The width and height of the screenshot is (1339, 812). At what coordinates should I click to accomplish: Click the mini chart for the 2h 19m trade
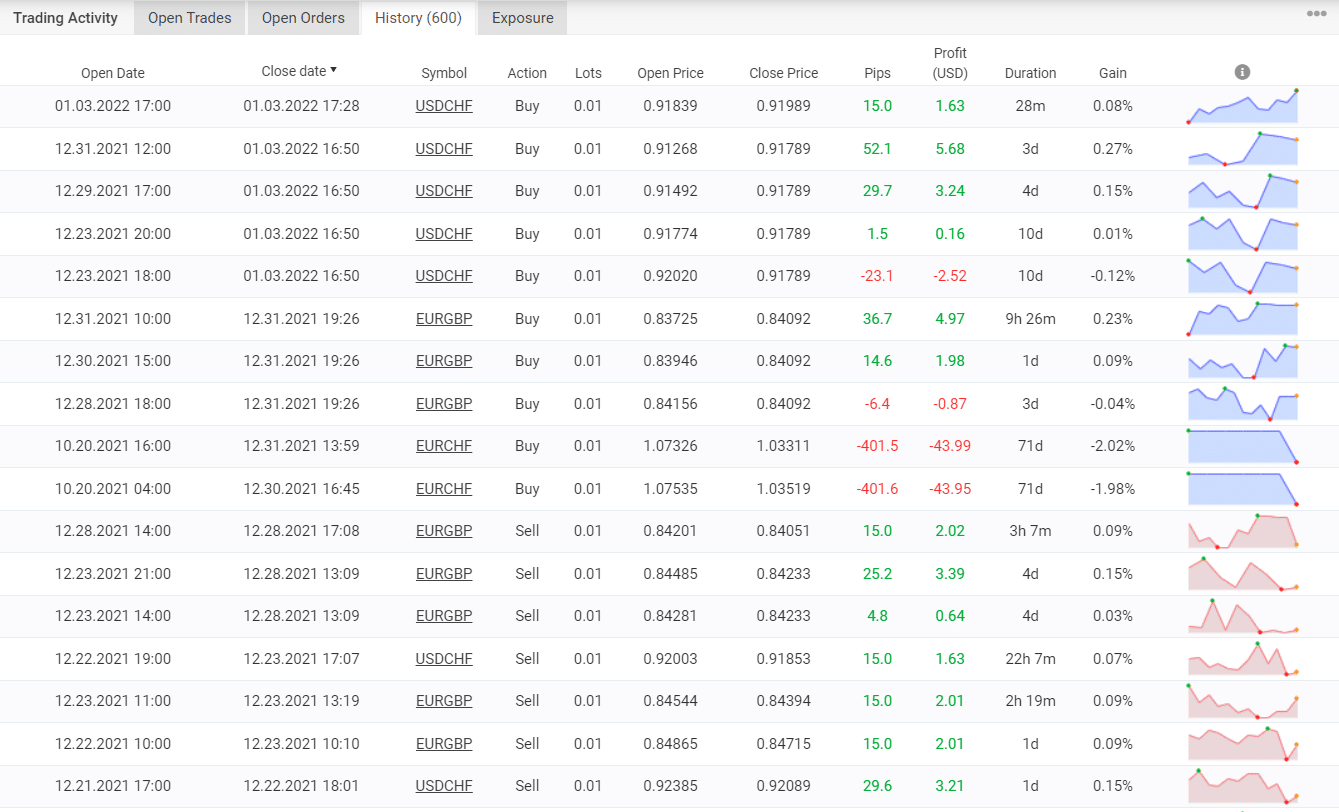1242,701
